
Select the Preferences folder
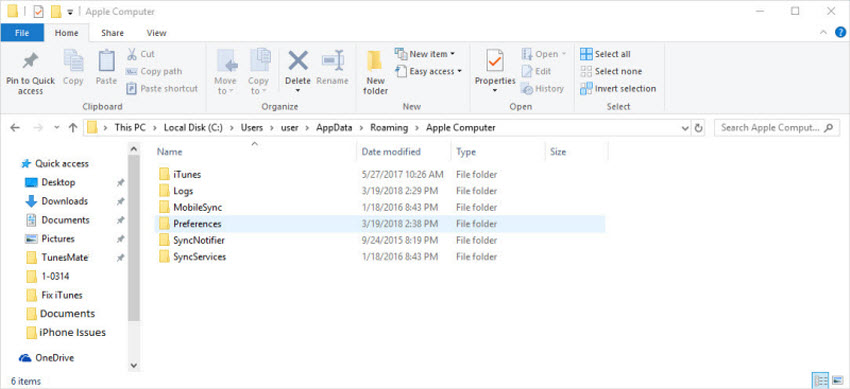(379, 224)
